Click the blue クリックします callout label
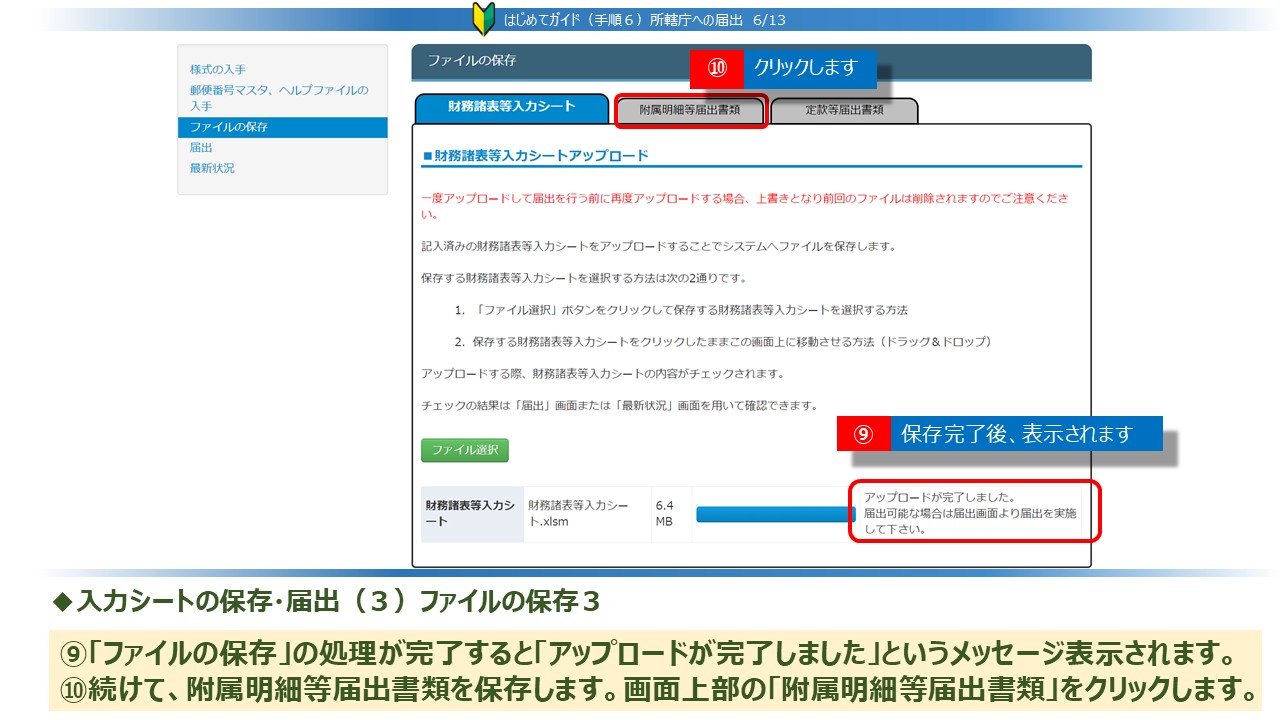The height and width of the screenshot is (720, 1280). coord(809,68)
